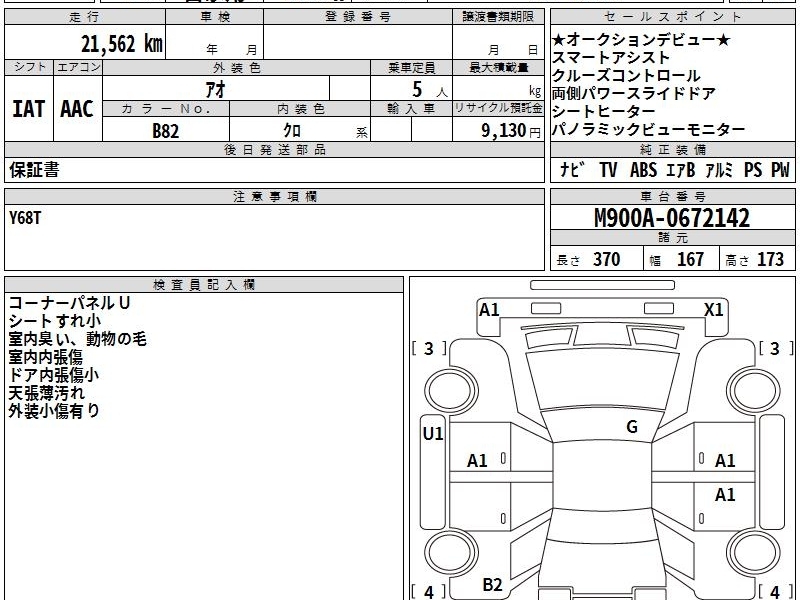Click the G mark on the windshield
This screenshot has height=600, width=800.
[632, 426]
